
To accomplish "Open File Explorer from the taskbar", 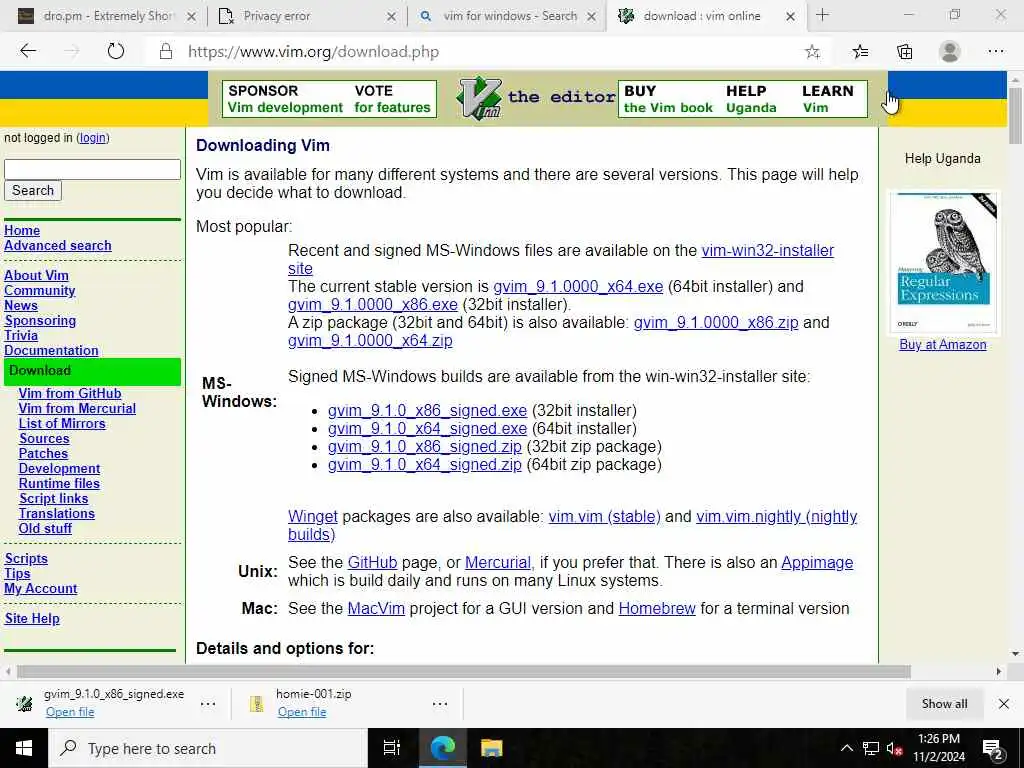I will point(491,748).
